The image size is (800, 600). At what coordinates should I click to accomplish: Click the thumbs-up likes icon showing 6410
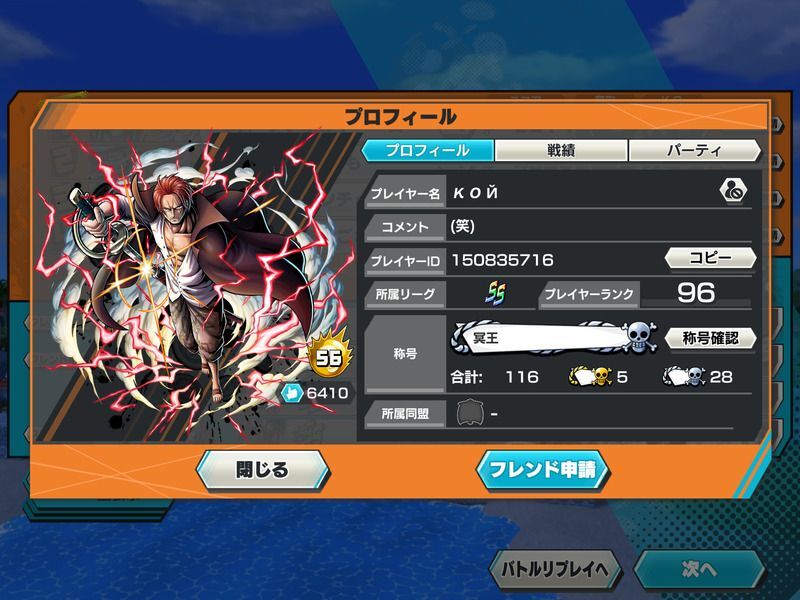293,393
